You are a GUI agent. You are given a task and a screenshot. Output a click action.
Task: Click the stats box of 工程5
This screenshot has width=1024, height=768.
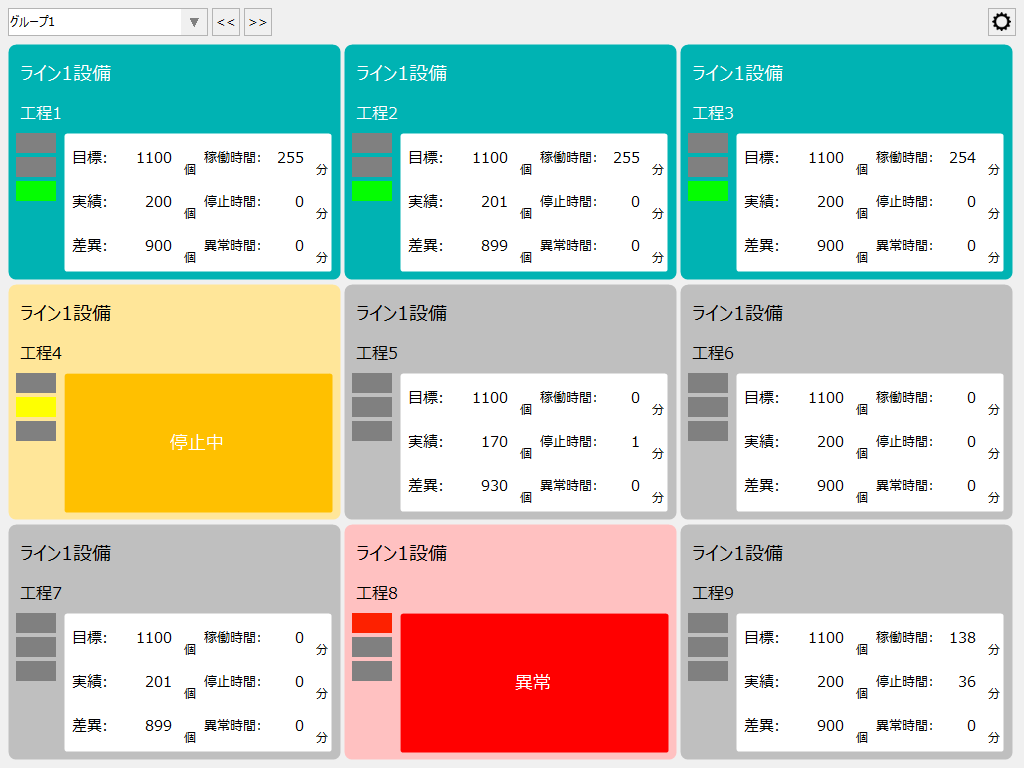pos(534,442)
